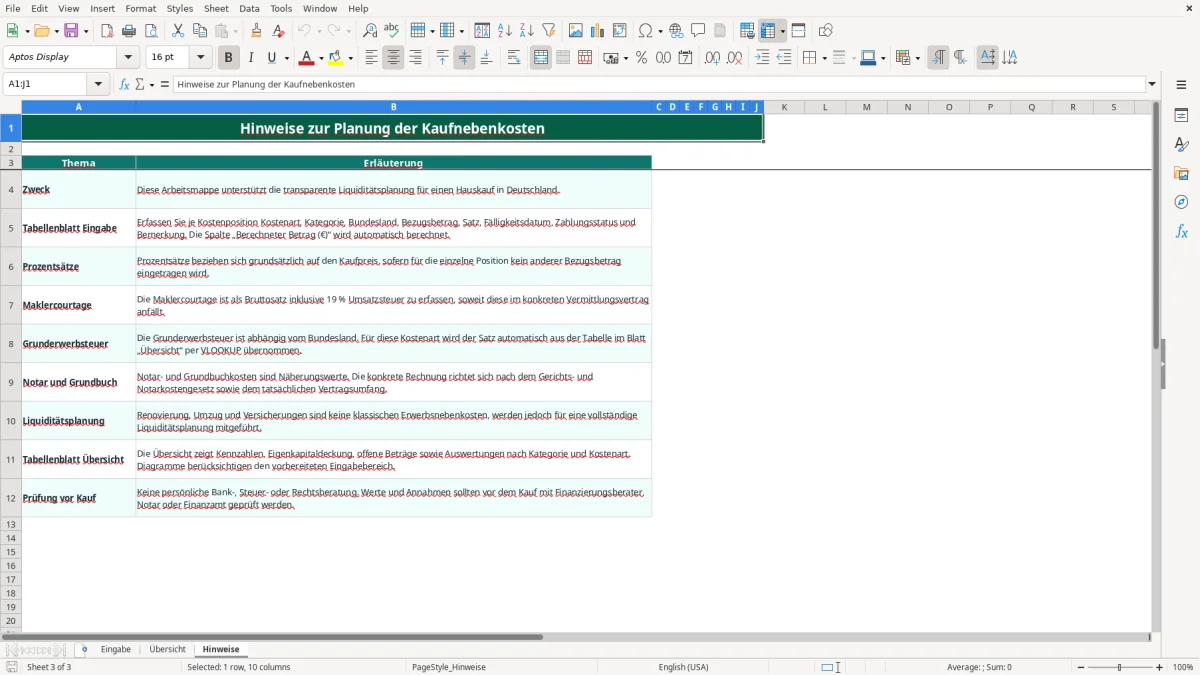
Task: Apply the red font color
Action: (x=306, y=58)
